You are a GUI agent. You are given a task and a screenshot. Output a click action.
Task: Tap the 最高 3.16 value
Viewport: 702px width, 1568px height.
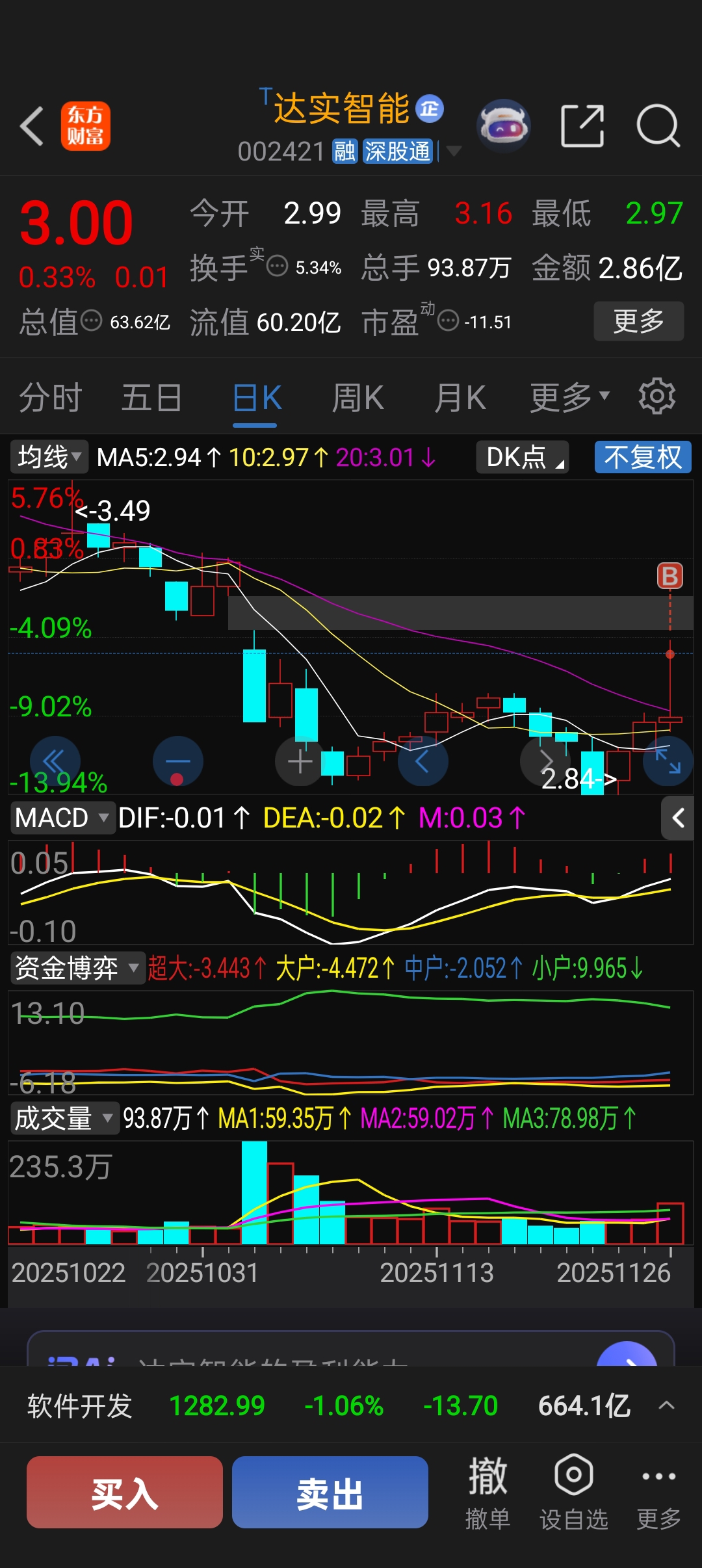coord(484,213)
